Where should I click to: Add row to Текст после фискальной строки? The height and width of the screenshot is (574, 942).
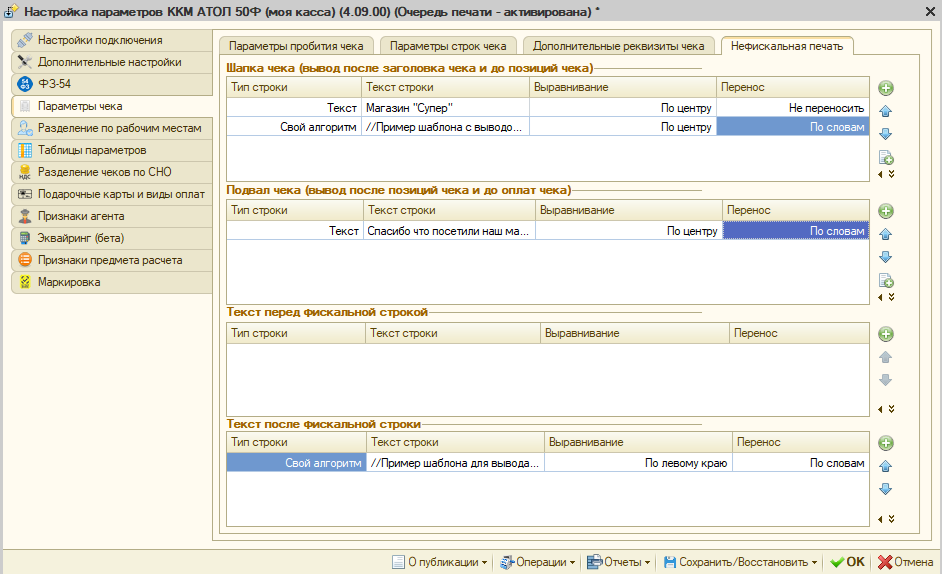pyautogui.click(x=886, y=444)
